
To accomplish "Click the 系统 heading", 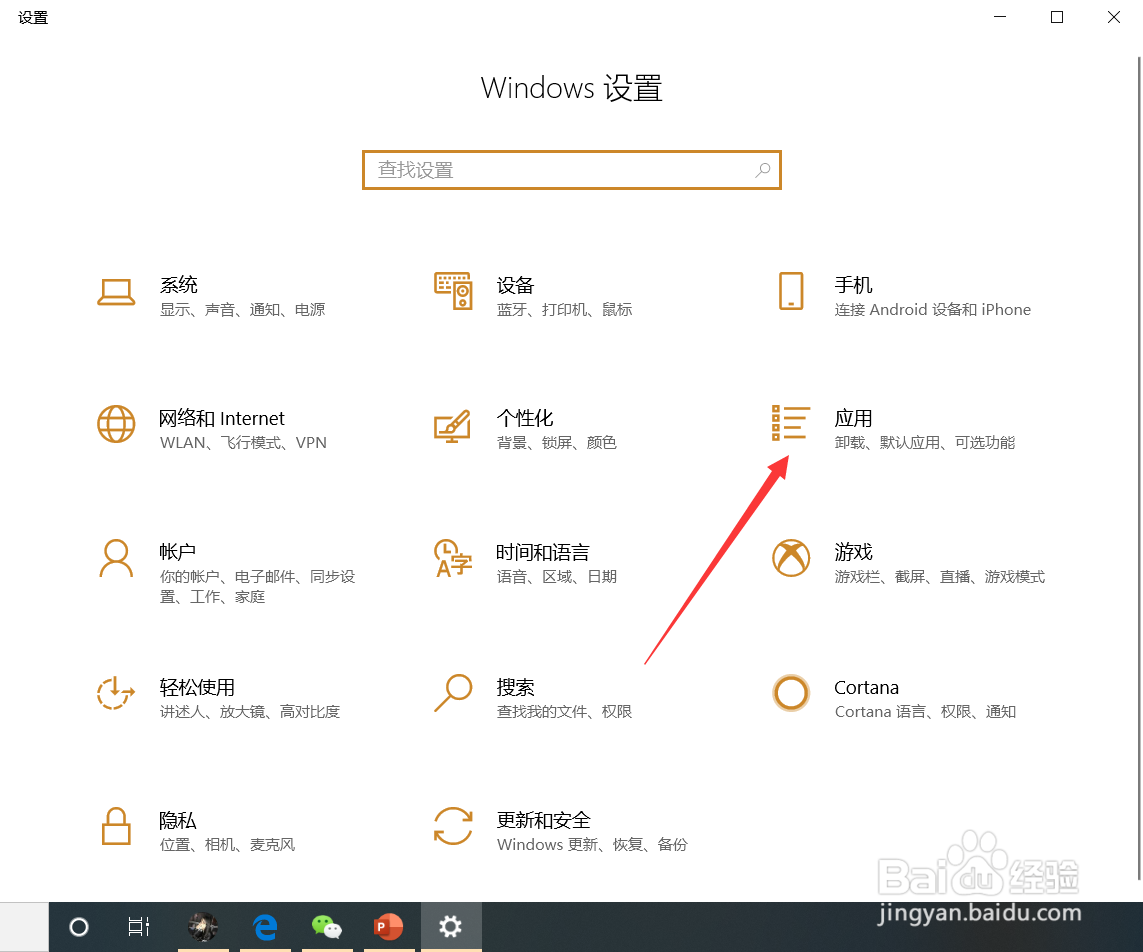I will pyautogui.click(x=179, y=284).
